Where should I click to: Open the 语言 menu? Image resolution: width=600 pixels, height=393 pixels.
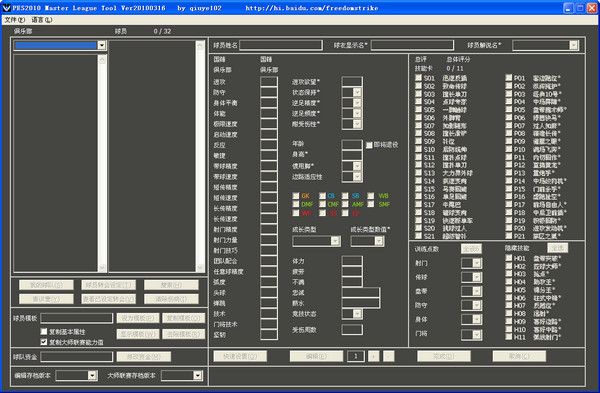click(42, 20)
